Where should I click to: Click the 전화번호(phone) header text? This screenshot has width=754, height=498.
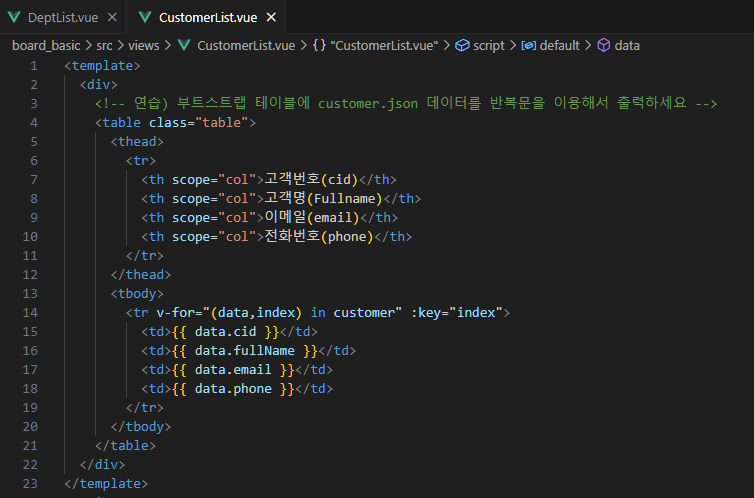pyautogui.click(x=319, y=237)
